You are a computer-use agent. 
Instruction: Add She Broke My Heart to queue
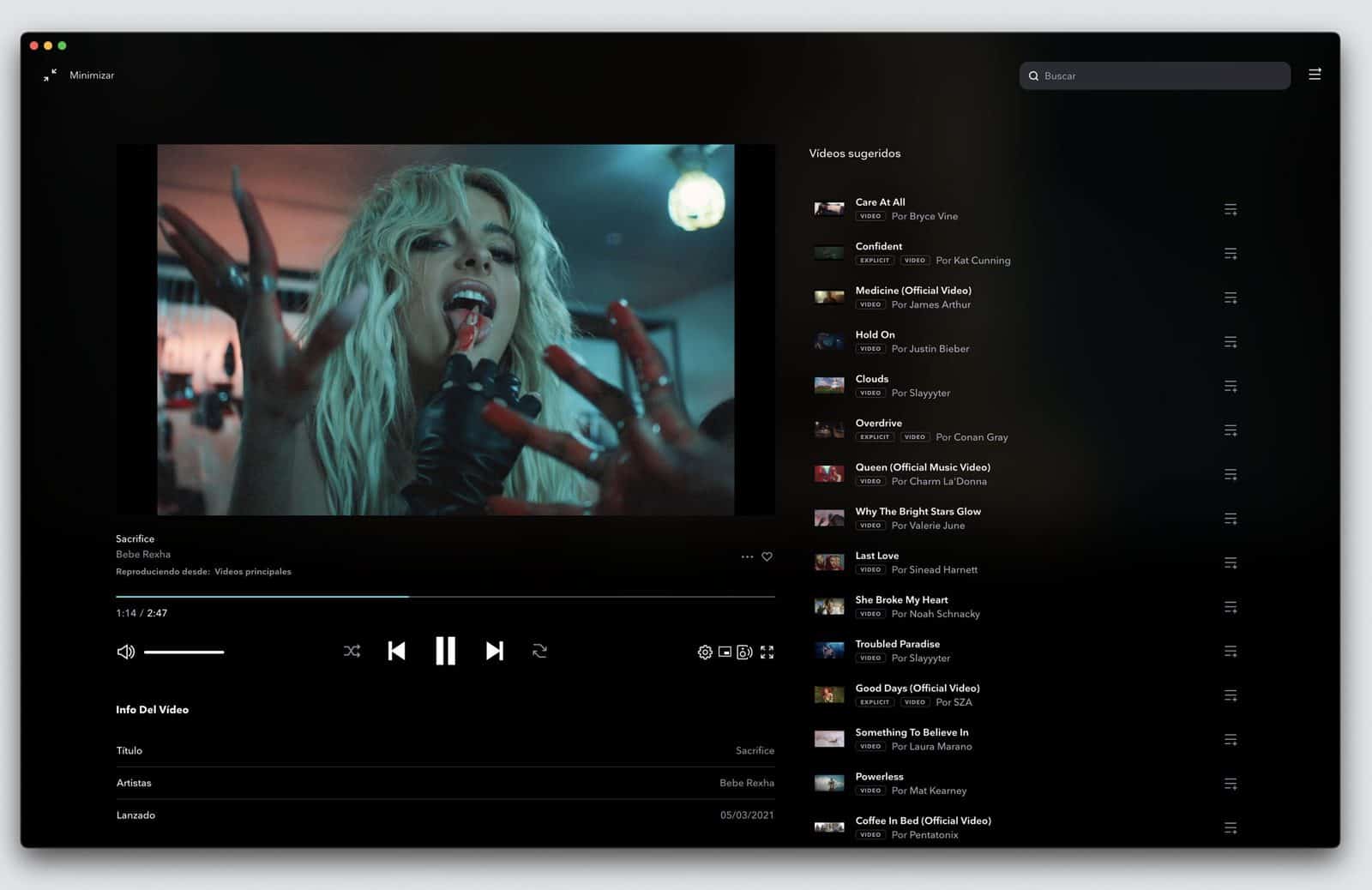[x=1231, y=607]
